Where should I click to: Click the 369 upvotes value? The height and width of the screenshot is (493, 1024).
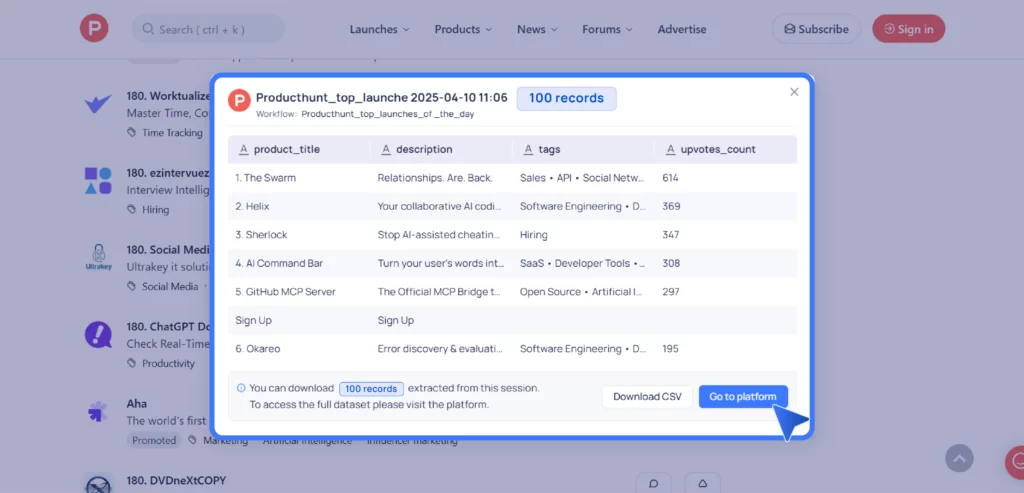click(671, 206)
